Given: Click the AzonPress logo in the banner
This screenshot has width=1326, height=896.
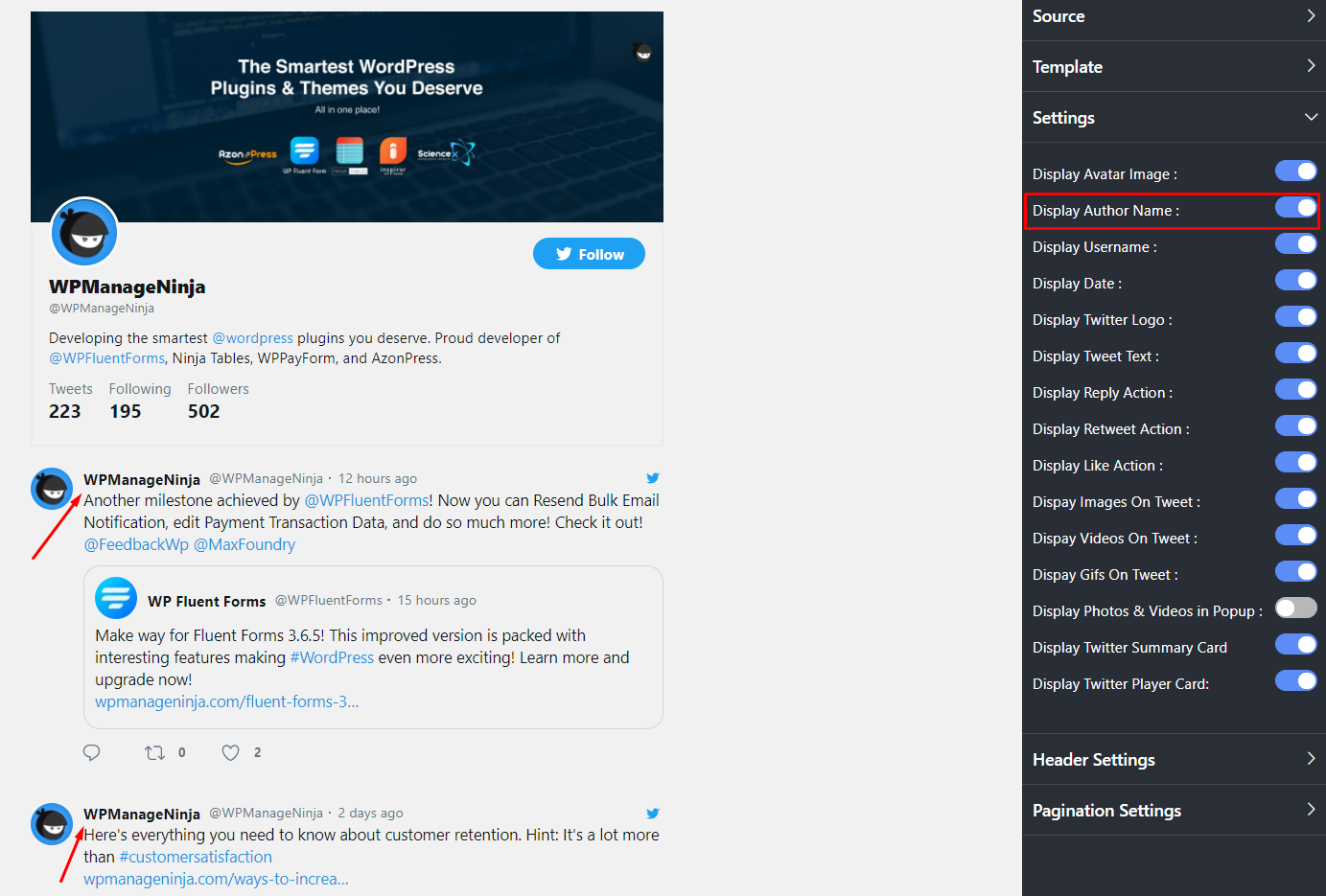Looking at the screenshot, I should [247, 154].
